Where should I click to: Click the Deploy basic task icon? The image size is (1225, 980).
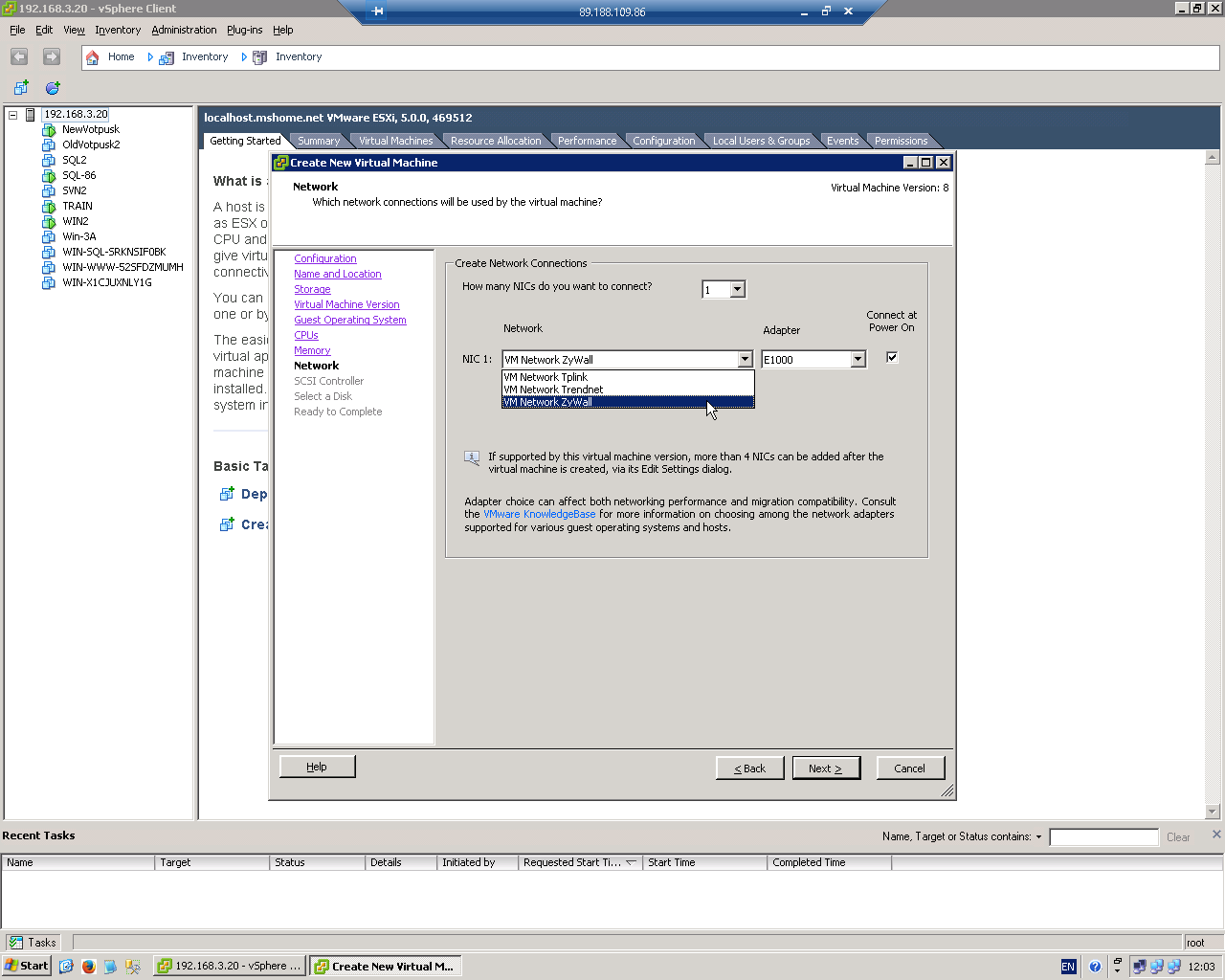[227, 494]
